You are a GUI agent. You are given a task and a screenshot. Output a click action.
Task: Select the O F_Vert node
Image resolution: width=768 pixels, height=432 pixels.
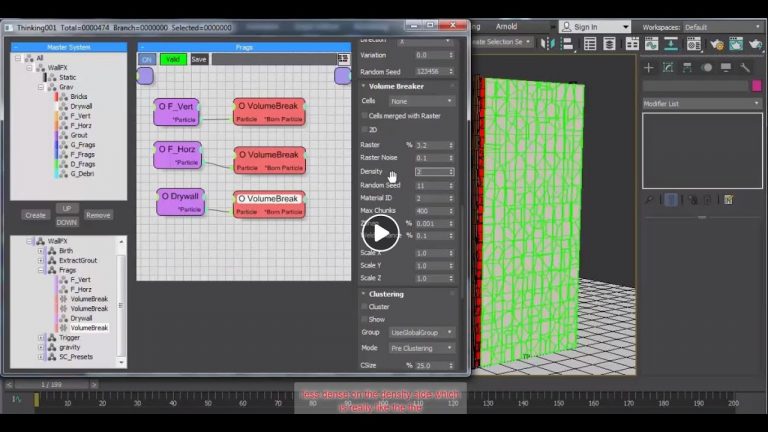pos(176,112)
